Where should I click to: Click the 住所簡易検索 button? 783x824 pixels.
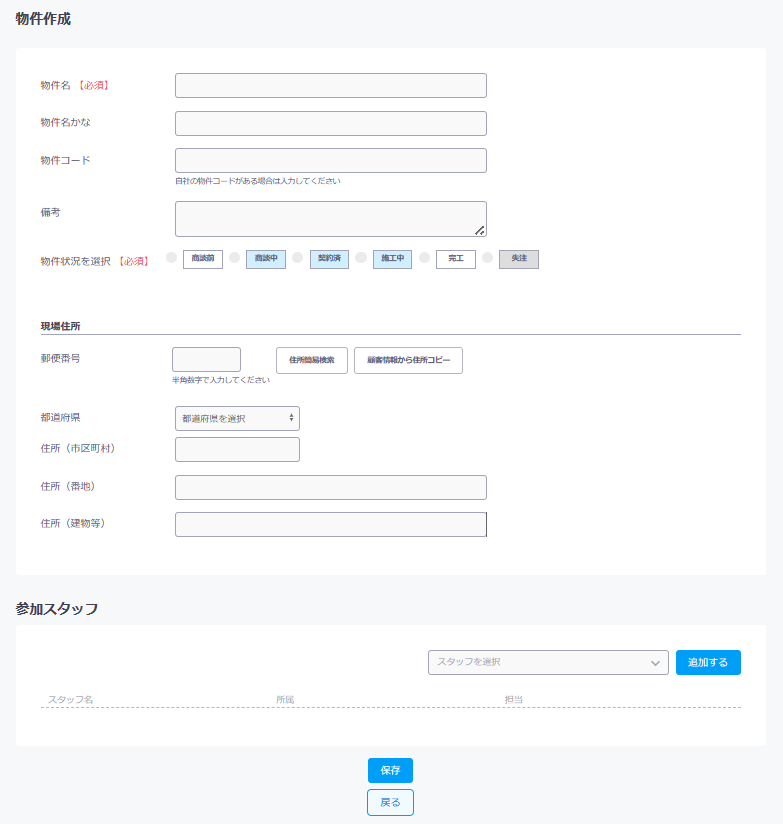pyautogui.click(x=312, y=360)
